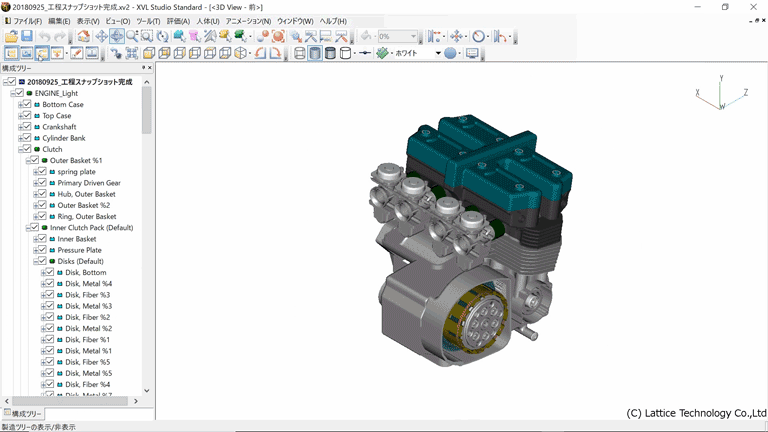
Task: Click the Home view house icon
Action: pyautogui.click(x=86, y=37)
